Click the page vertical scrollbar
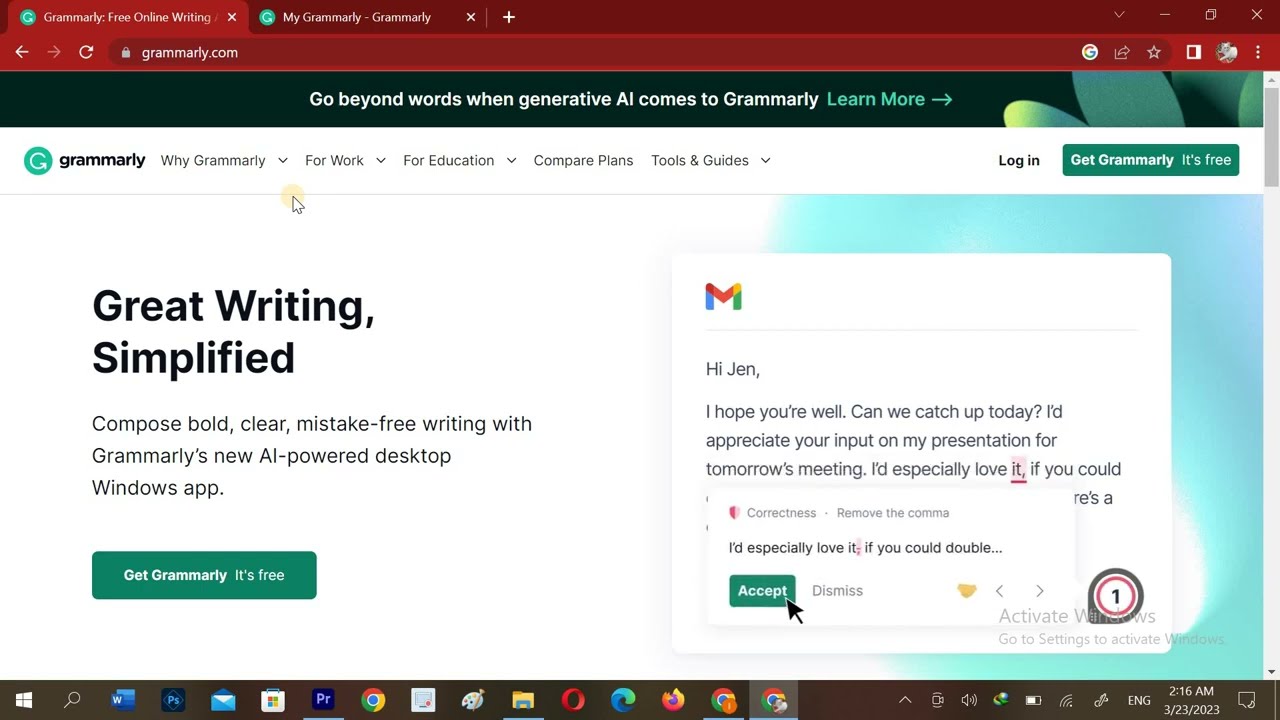1280x720 pixels. click(x=1271, y=138)
